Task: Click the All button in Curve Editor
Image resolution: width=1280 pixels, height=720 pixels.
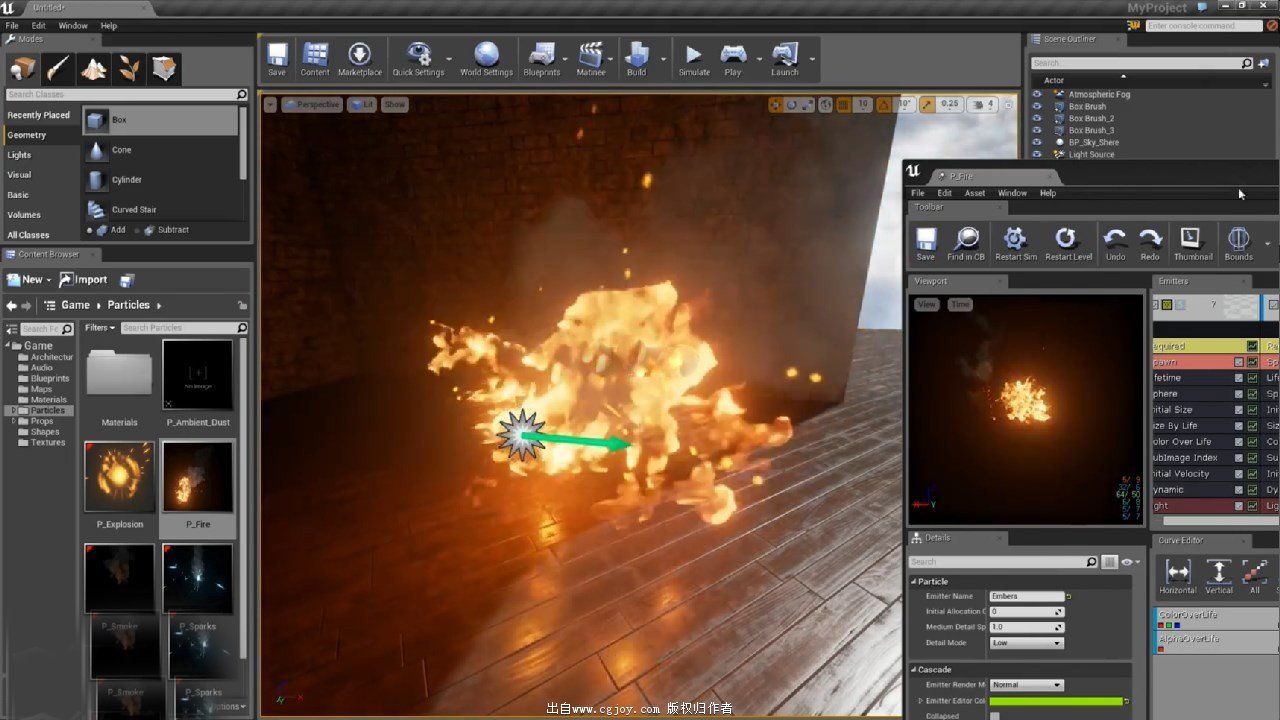Action: click(1255, 577)
